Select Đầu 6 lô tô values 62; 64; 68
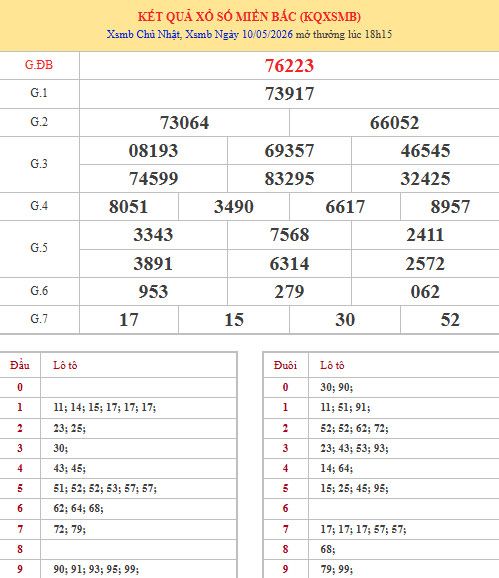Viewport: 499px width, 578px height. 78,508
